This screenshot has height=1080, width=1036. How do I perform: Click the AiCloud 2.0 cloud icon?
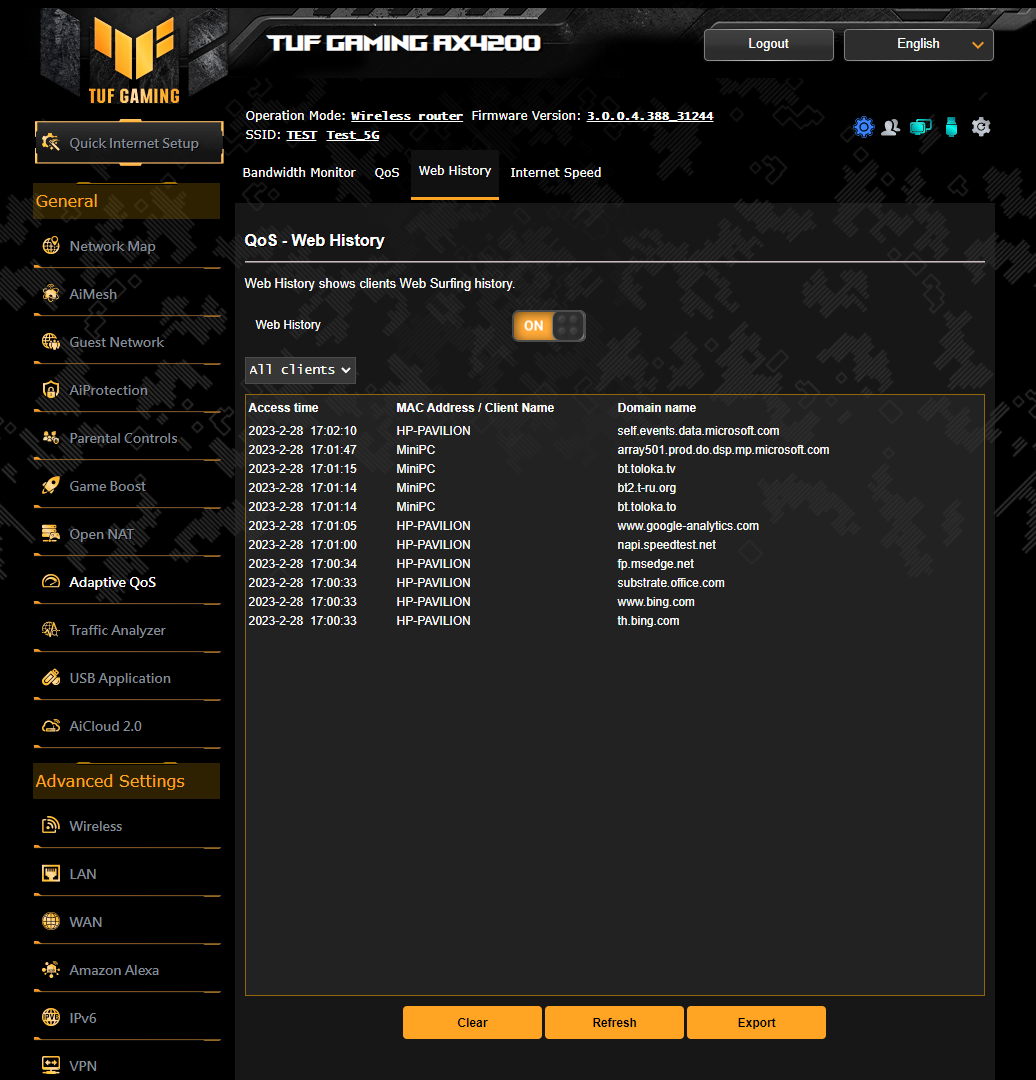(x=51, y=726)
